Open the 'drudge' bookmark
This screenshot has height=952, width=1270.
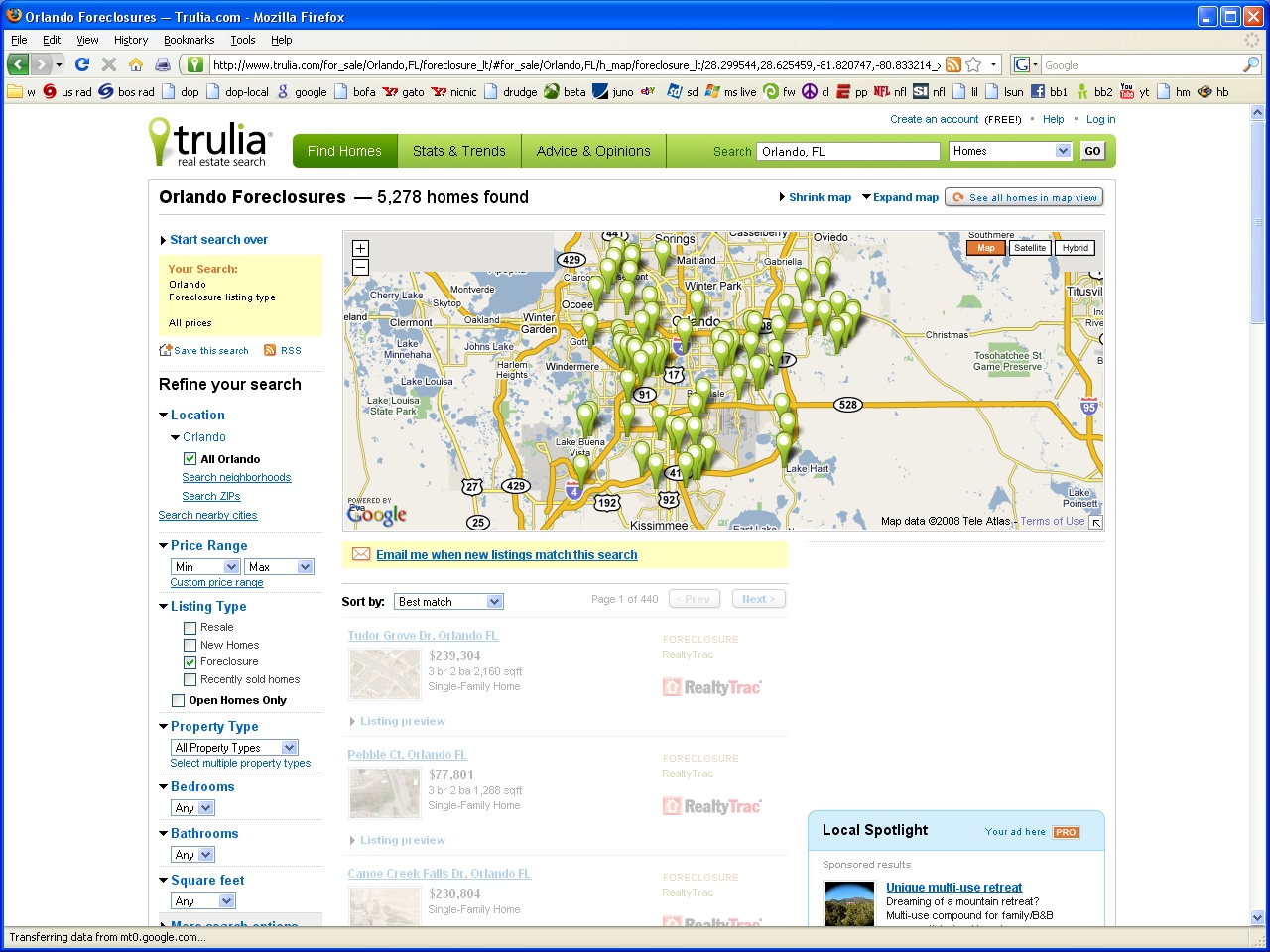tap(511, 92)
